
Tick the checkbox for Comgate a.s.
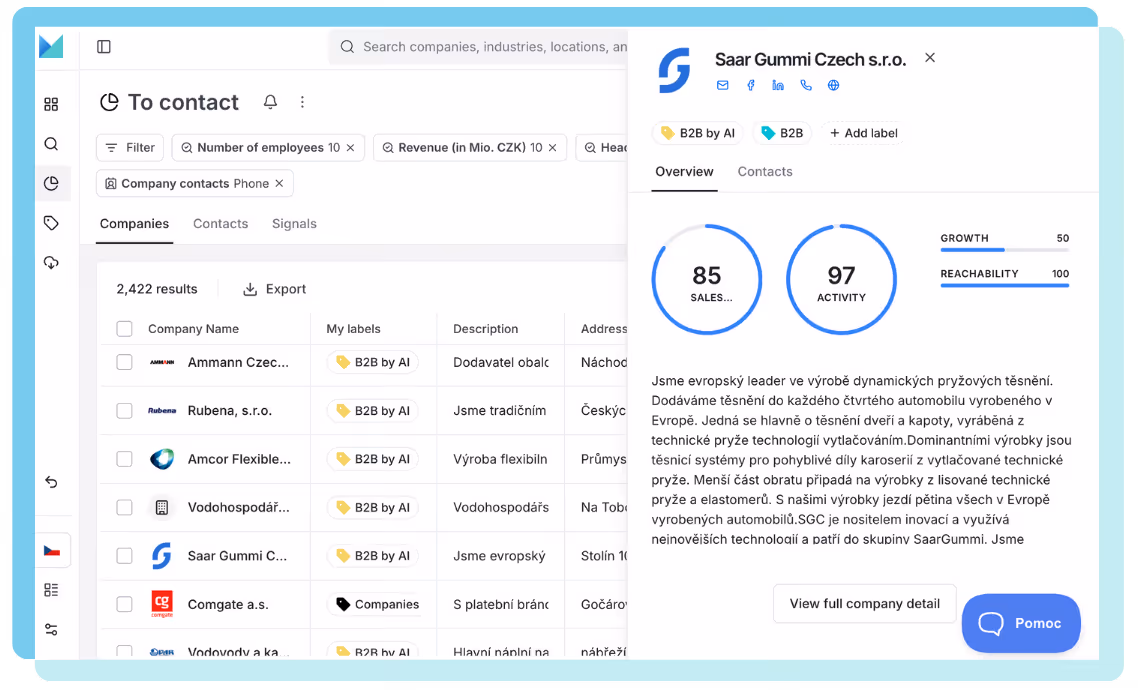(x=124, y=604)
